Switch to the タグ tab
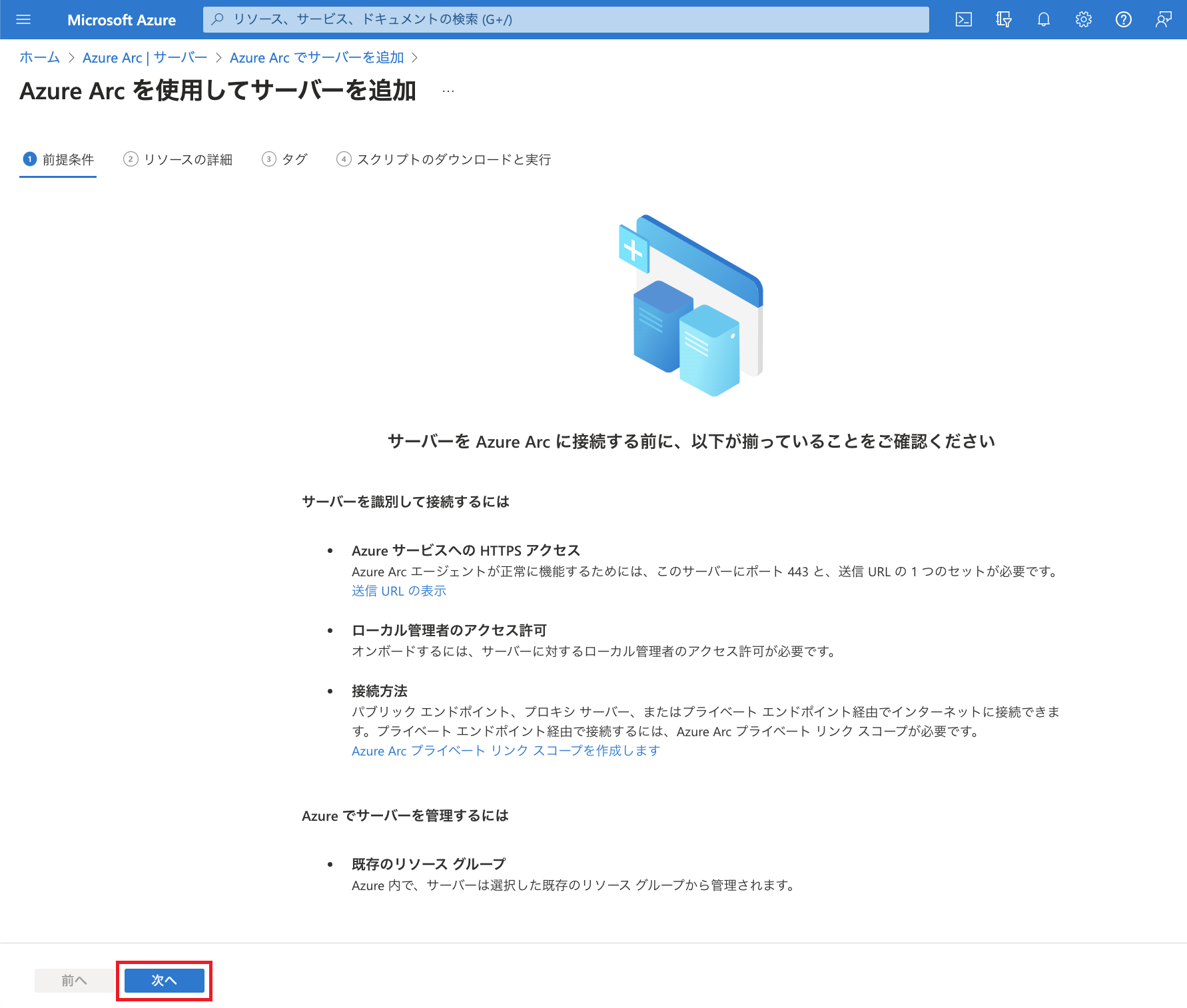The image size is (1187, 1008). click(x=284, y=159)
